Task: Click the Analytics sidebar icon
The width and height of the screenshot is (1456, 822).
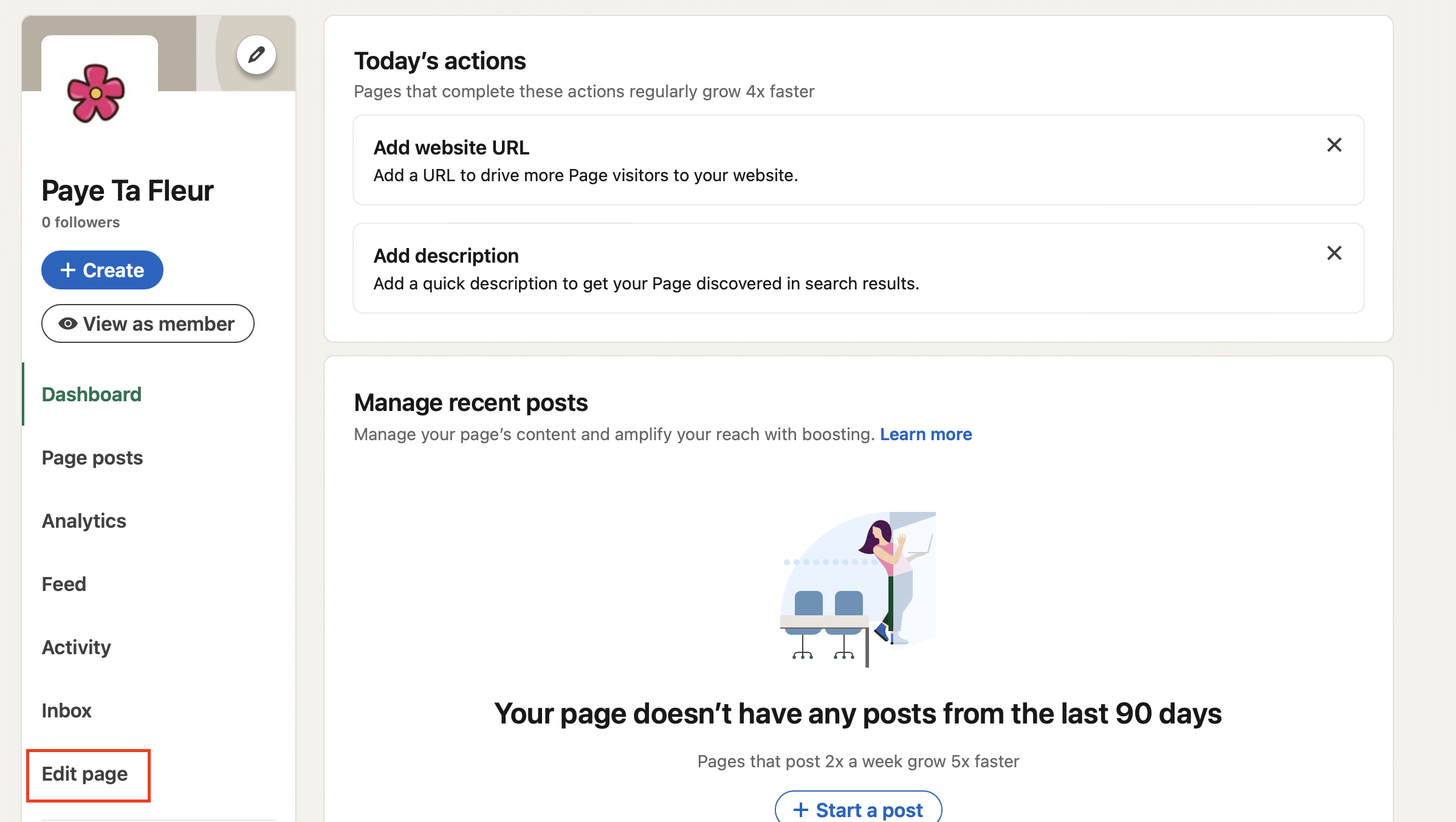Action: (x=83, y=520)
